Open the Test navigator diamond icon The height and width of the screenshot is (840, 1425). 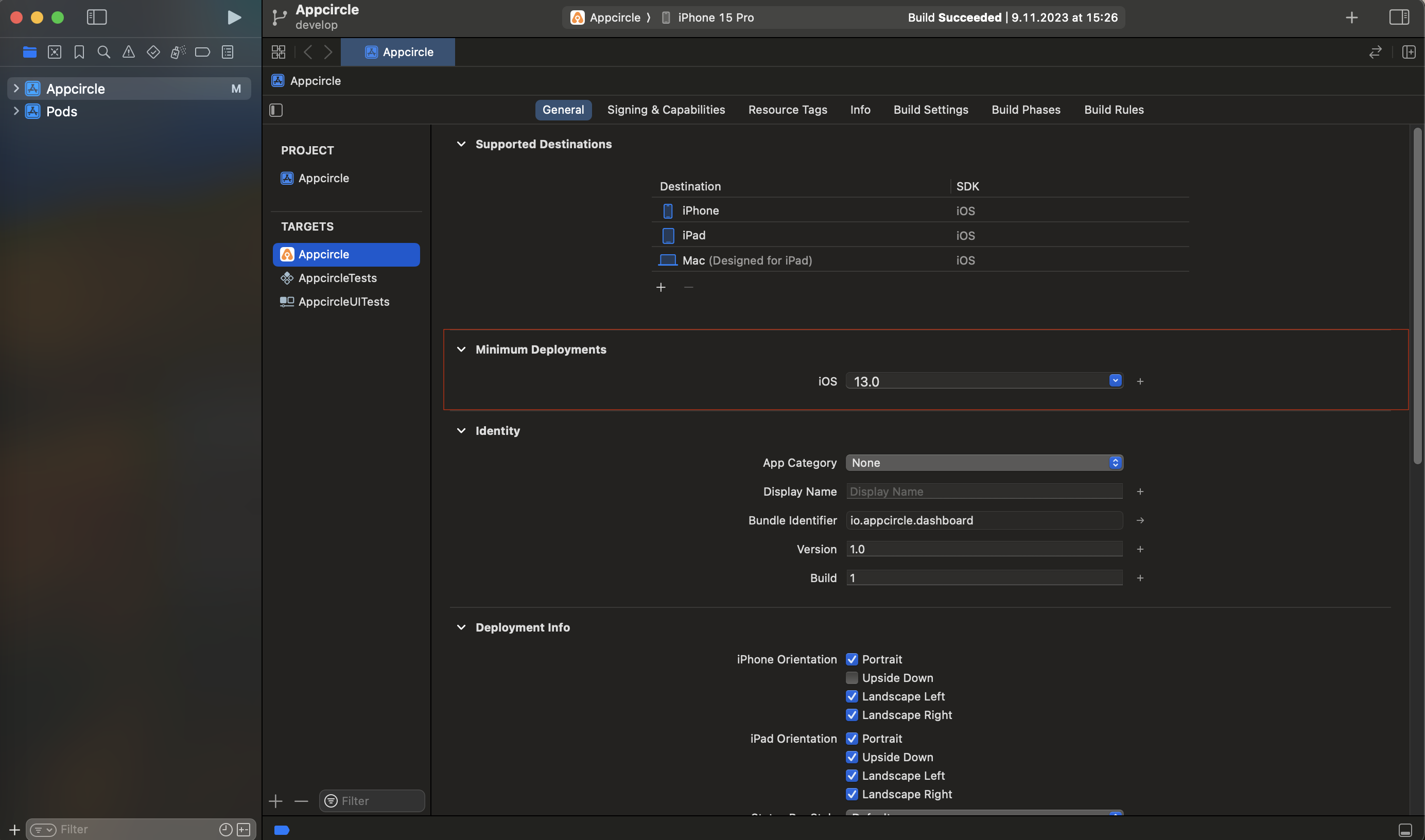click(x=153, y=52)
